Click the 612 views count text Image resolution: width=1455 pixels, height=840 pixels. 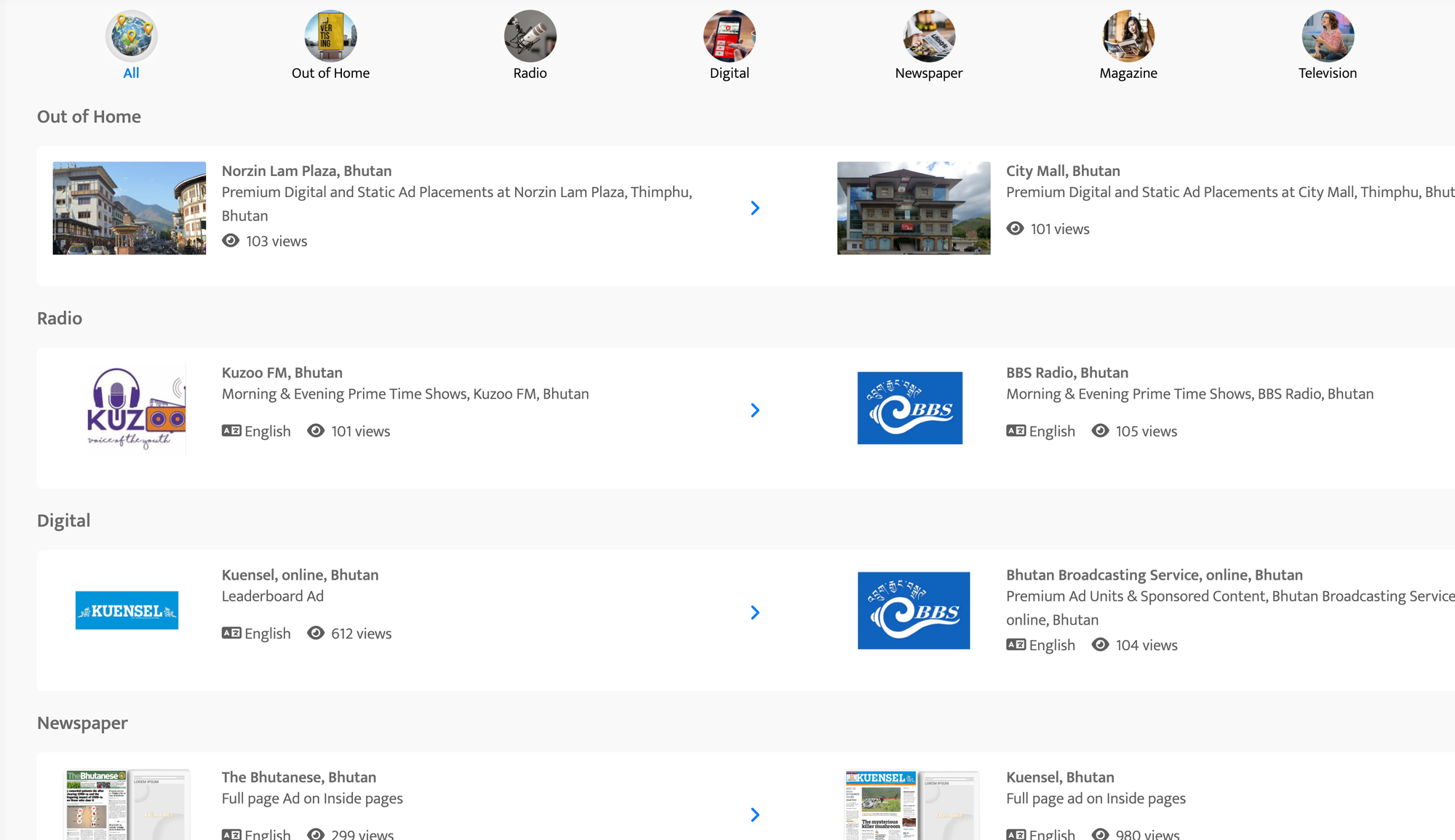[x=362, y=633]
